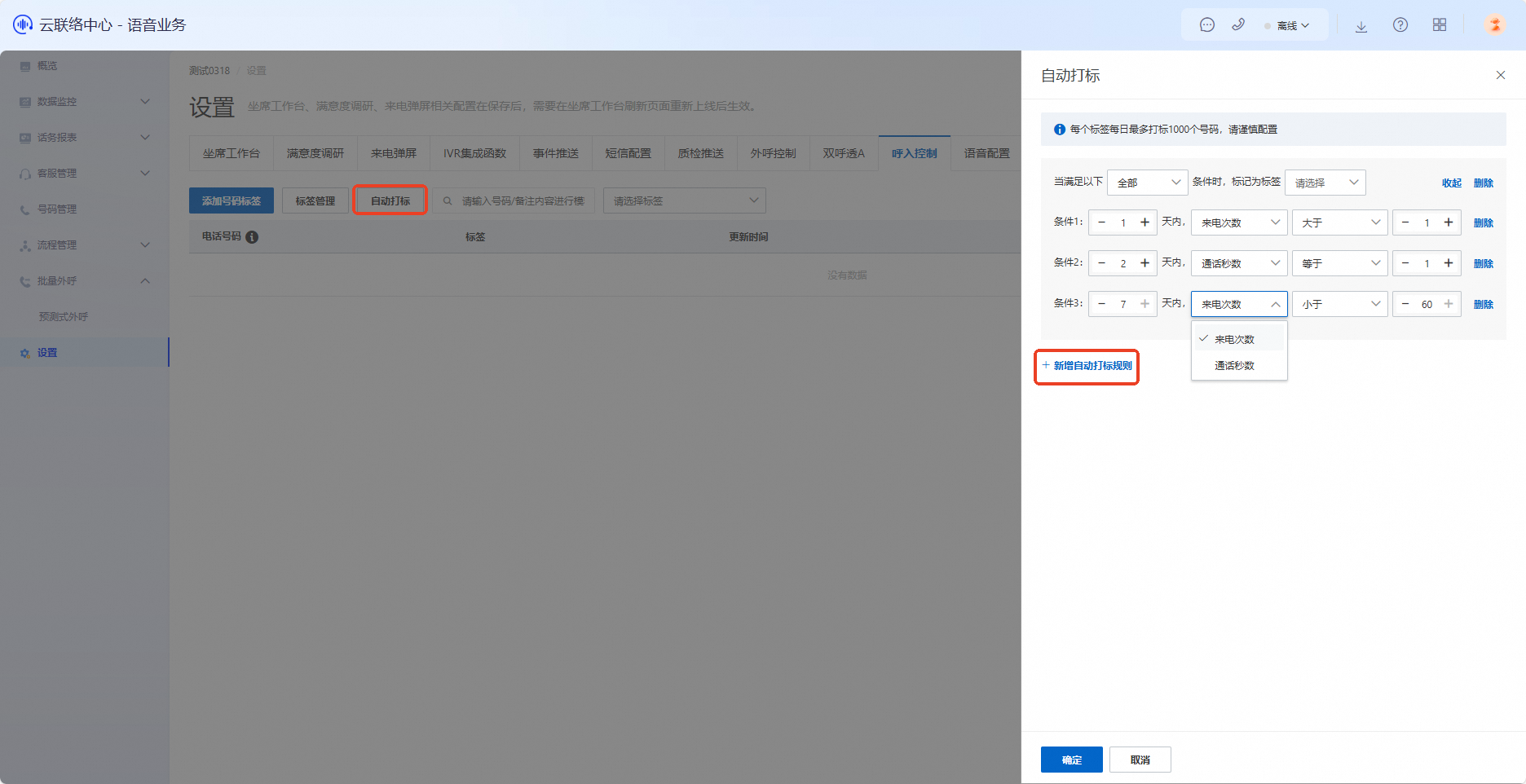Switch to 事件推送 tab

[556, 153]
